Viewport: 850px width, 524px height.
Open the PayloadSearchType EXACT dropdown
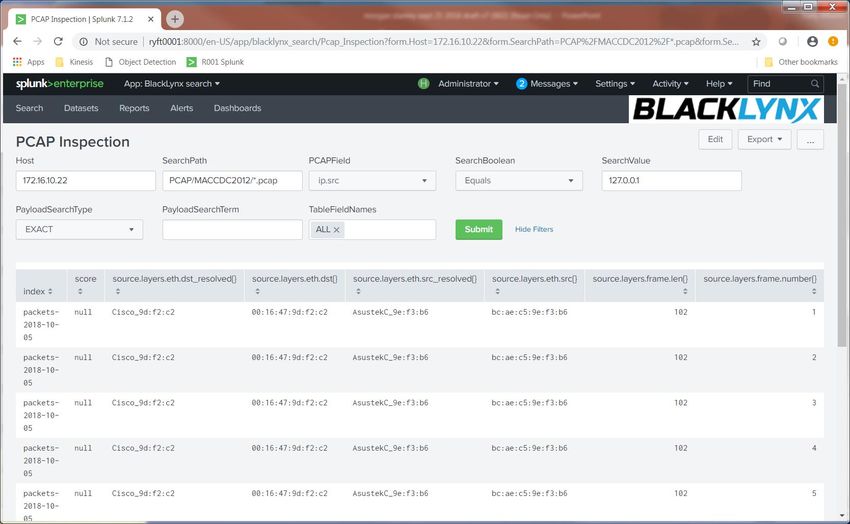click(x=79, y=229)
